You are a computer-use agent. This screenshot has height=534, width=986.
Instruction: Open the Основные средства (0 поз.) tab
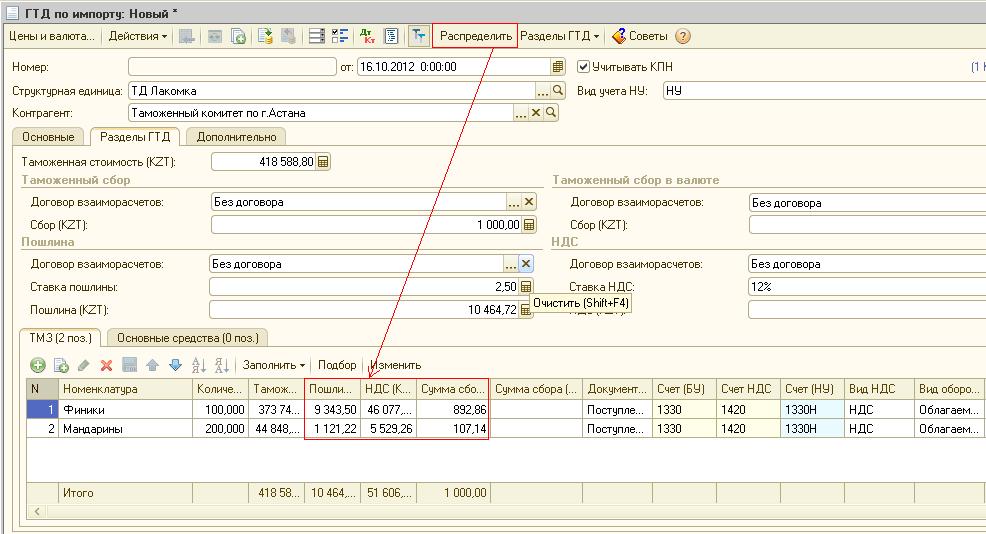[x=187, y=338]
